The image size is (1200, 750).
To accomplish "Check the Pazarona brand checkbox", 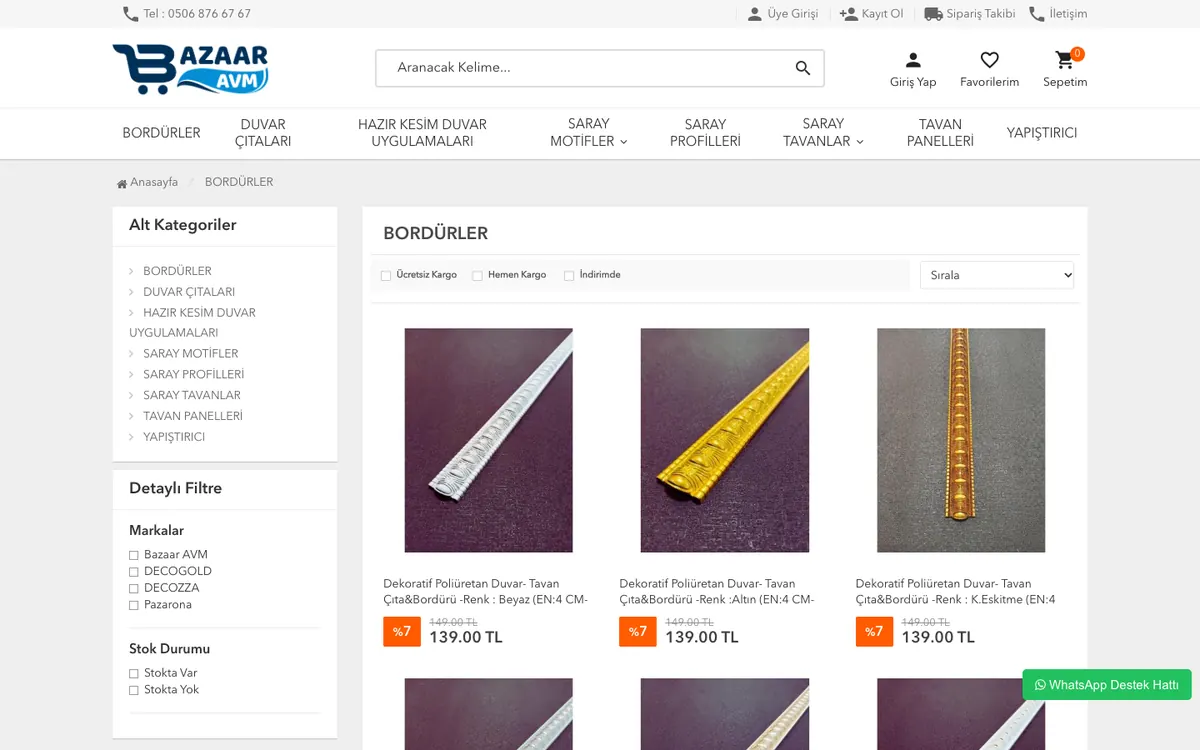I will pyautogui.click(x=134, y=605).
